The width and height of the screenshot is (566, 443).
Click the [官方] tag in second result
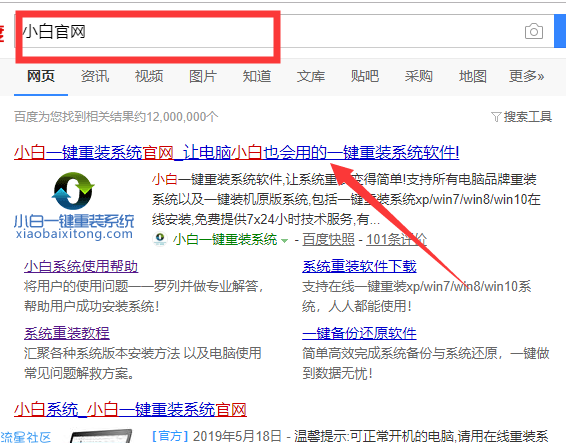[x=171, y=435]
